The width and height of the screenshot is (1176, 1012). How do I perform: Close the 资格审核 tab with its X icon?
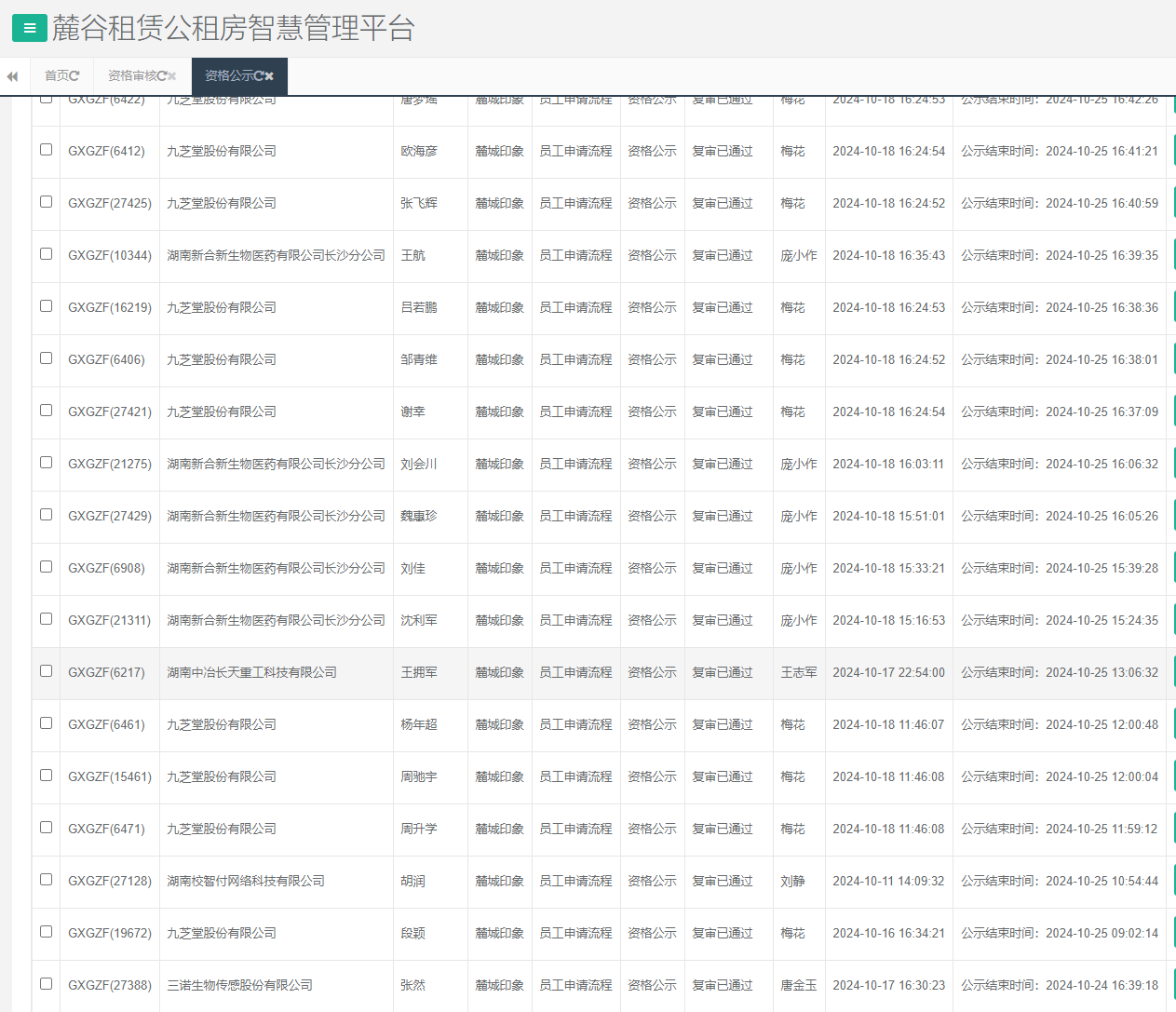point(172,76)
